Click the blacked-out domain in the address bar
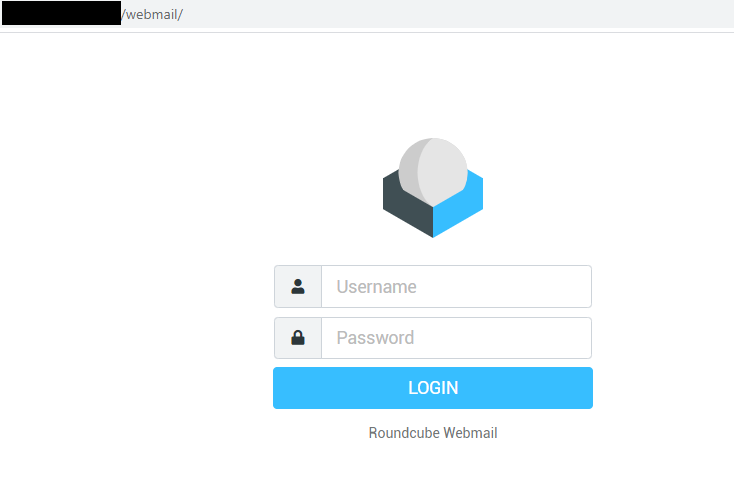This screenshot has width=734, height=491. [60, 14]
